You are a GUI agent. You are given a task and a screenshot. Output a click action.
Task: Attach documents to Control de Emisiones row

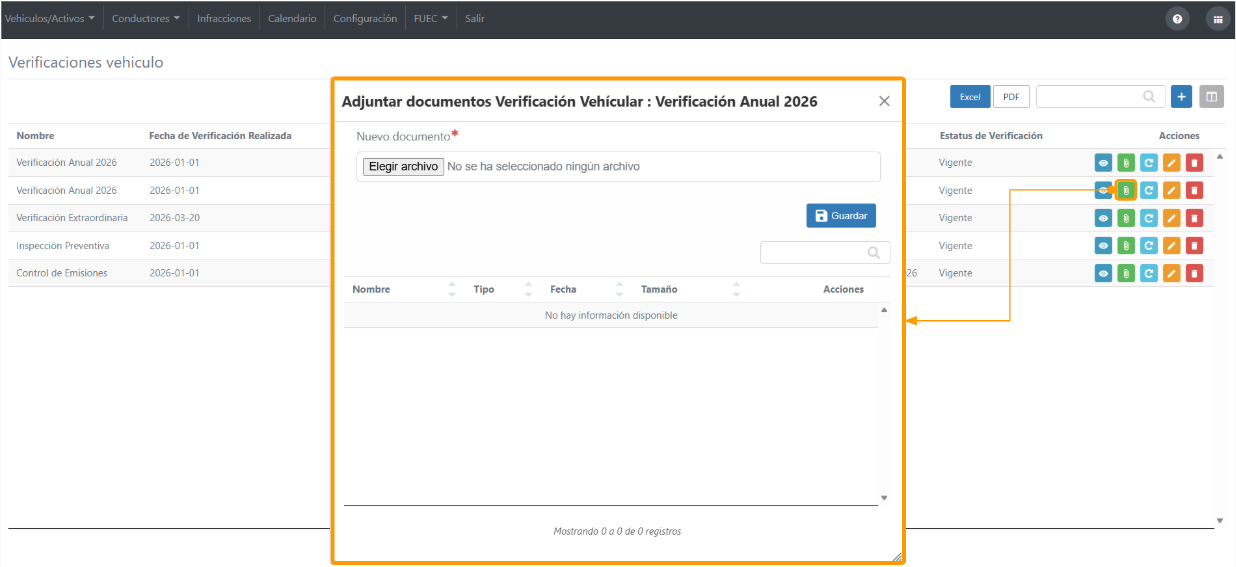tap(1126, 273)
